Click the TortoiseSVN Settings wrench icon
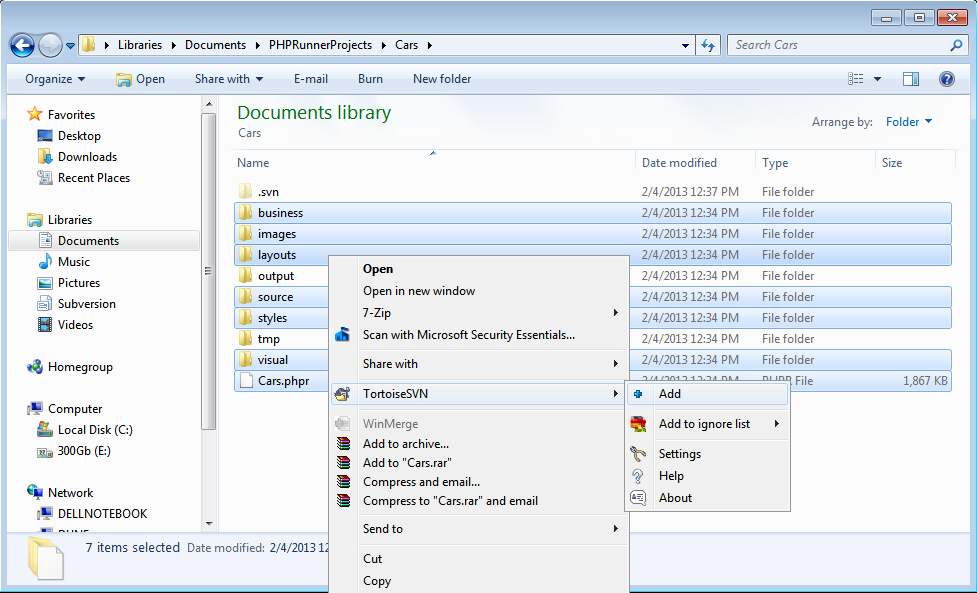The image size is (977, 593). click(638, 454)
